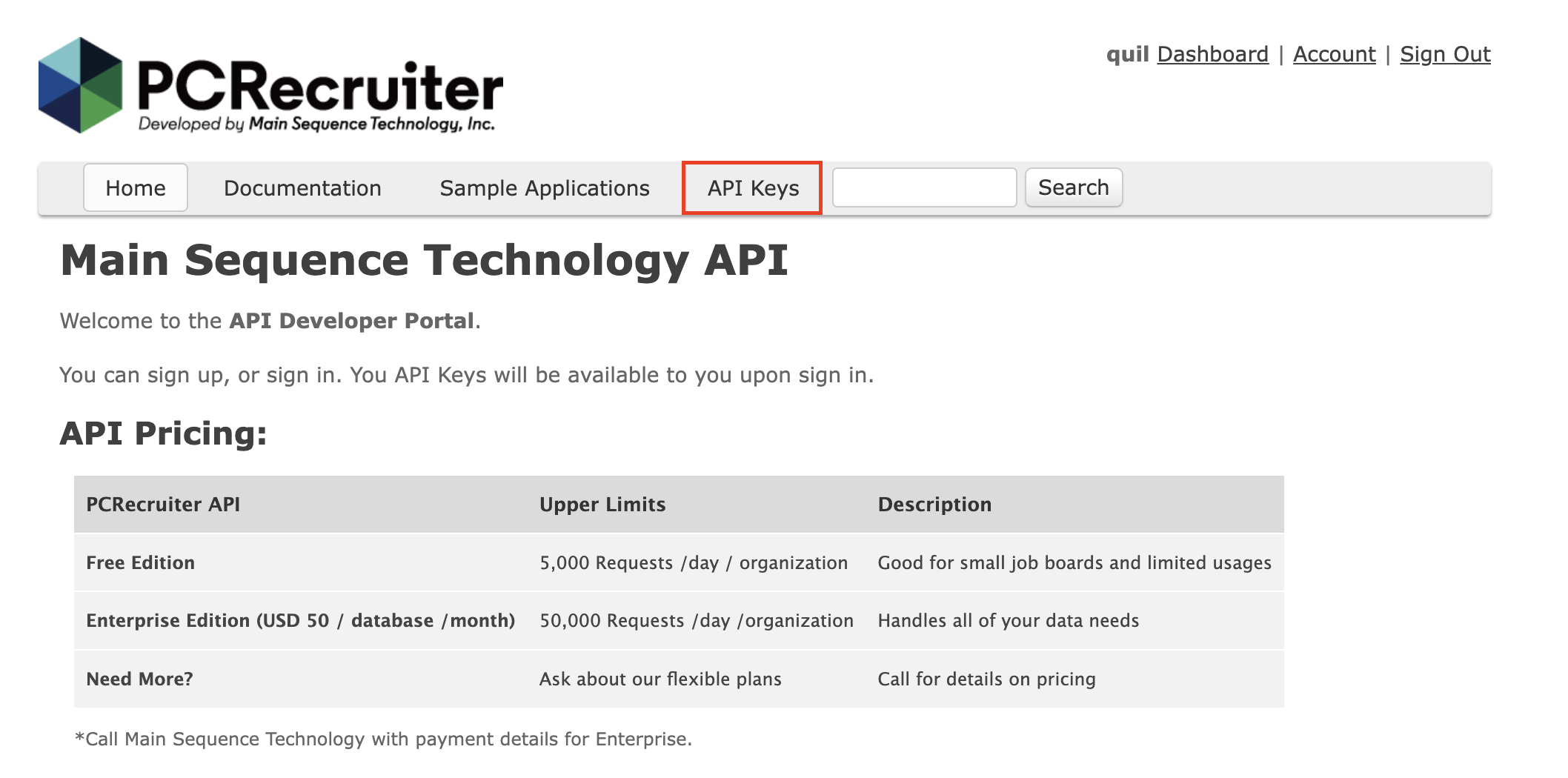Select the 'API Developer Portal' bold text
The height and width of the screenshot is (778, 1568).
tap(351, 321)
